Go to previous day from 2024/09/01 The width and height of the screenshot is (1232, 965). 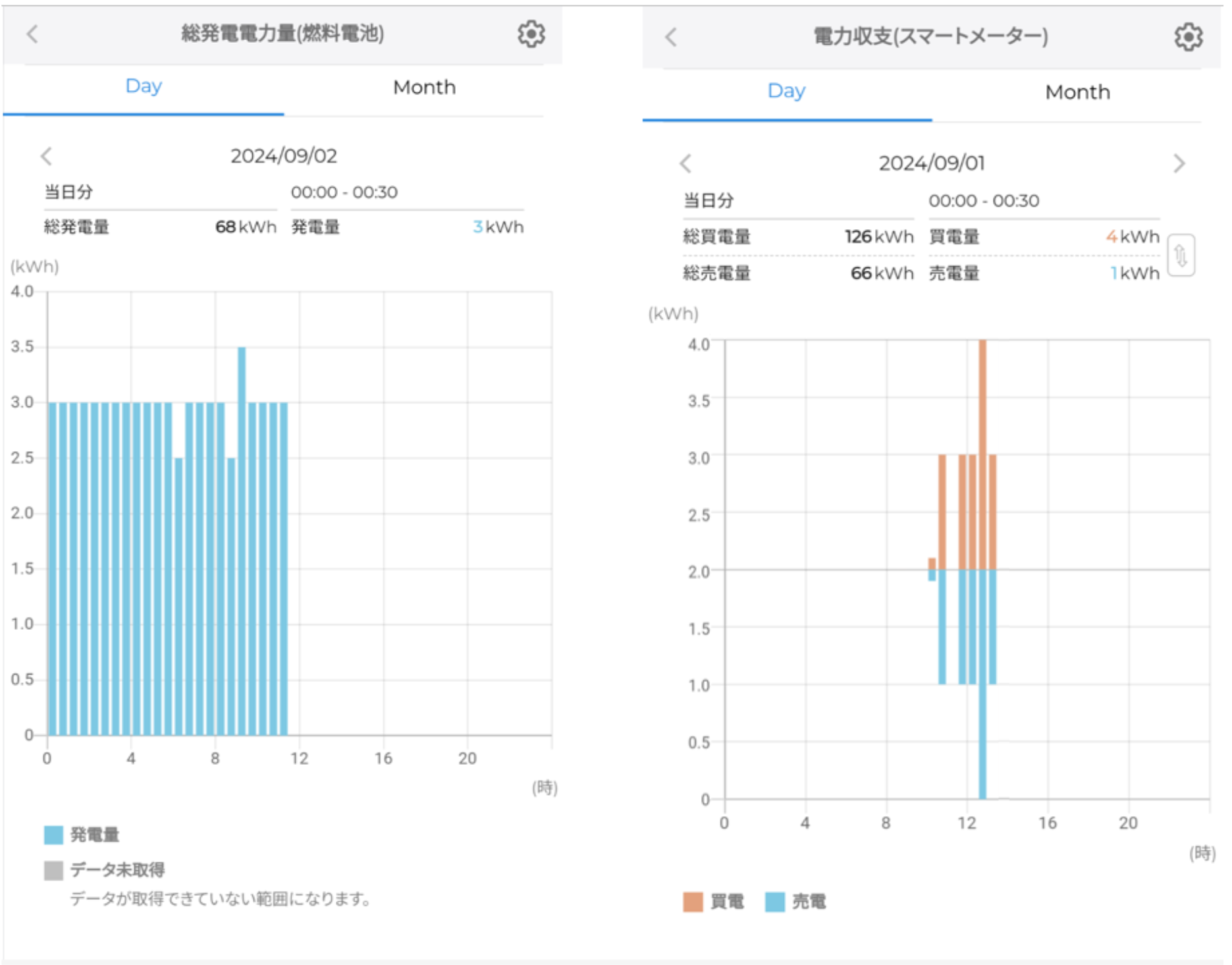coord(685,163)
